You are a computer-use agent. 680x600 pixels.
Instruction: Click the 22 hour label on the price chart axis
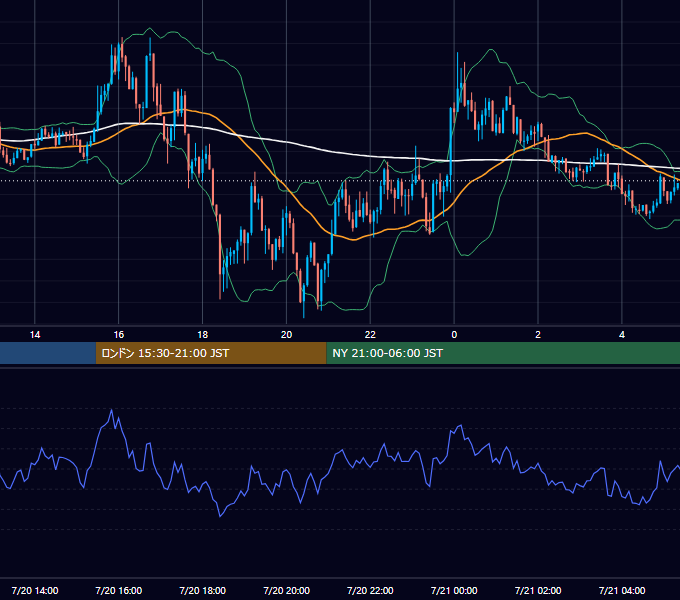[x=370, y=335]
